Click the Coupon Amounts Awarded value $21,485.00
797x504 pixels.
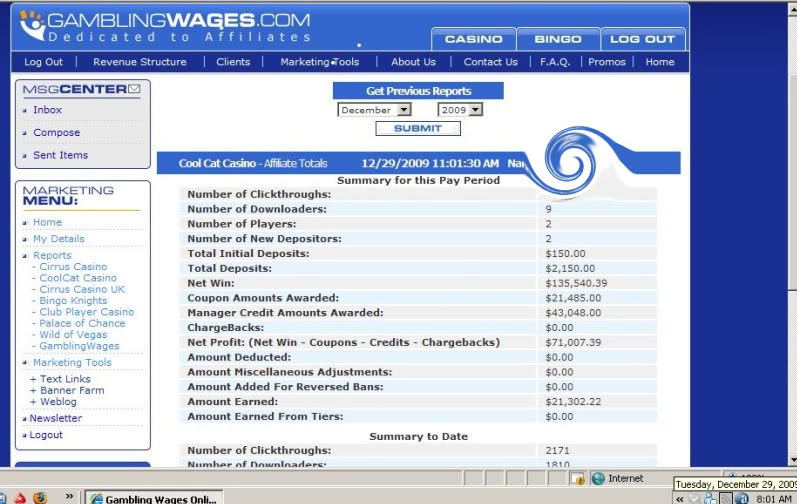[x=573, y=298]
